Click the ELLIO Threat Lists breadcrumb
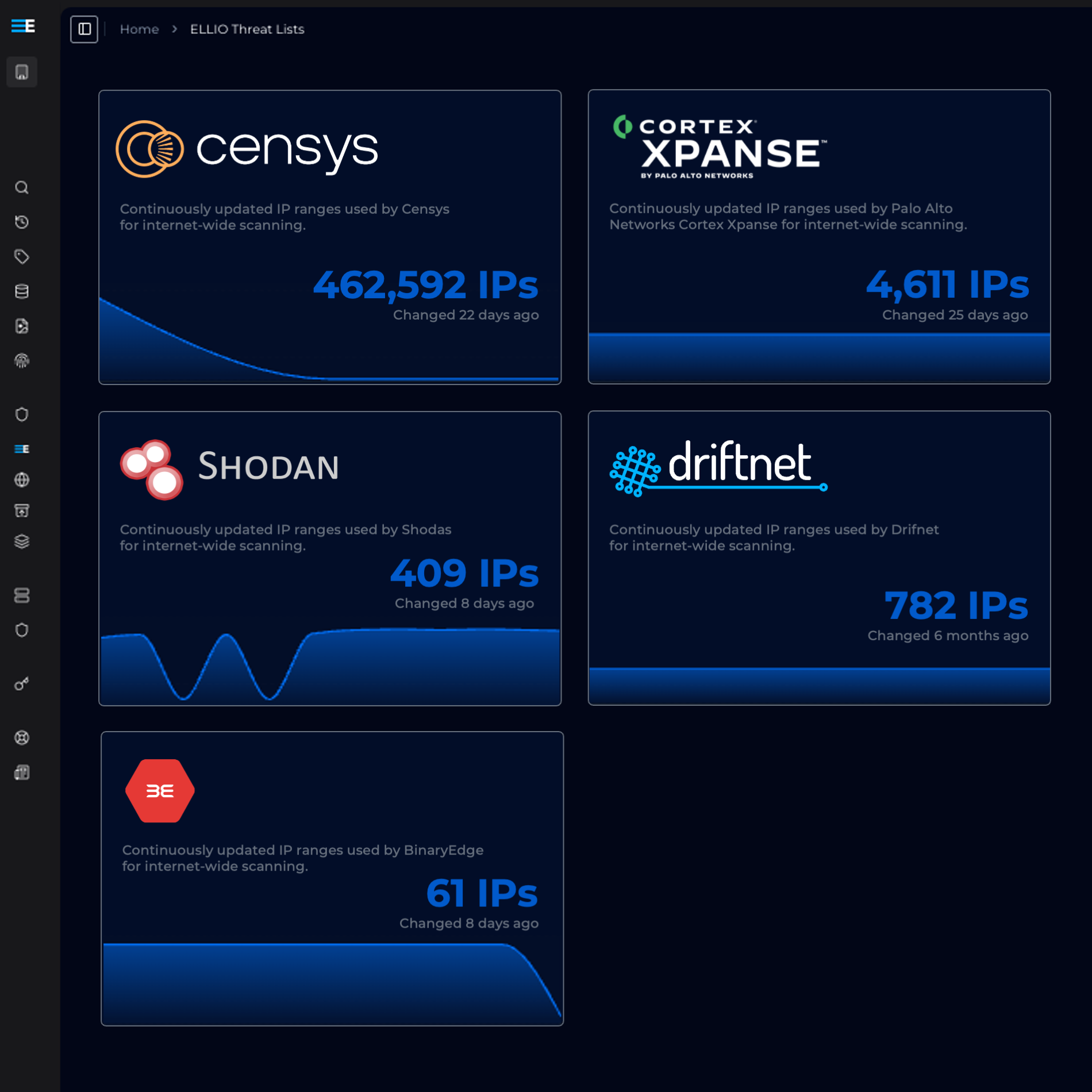The width and height of the screenshot is (1092, 1092). 247,29
